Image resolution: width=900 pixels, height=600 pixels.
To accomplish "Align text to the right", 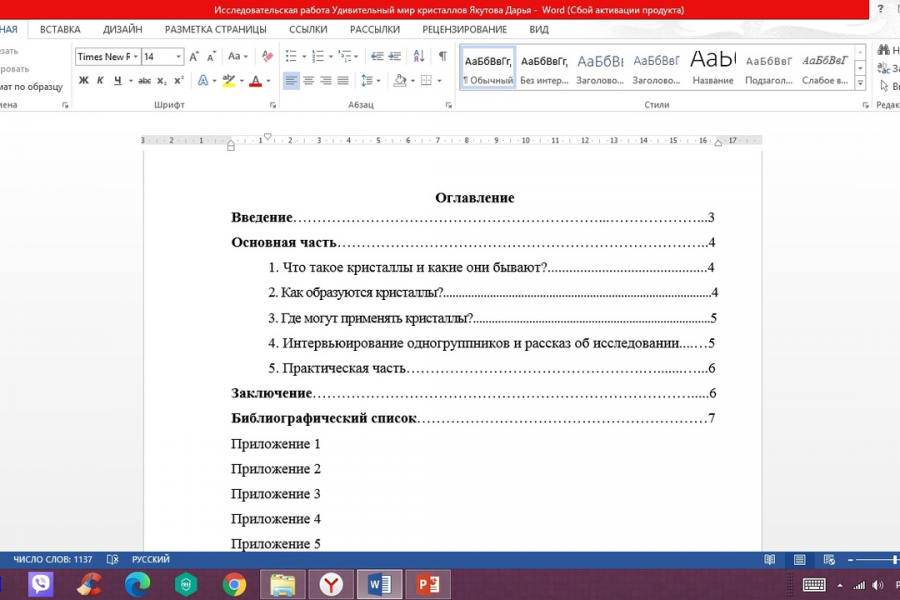I will [x=326, y=80].
